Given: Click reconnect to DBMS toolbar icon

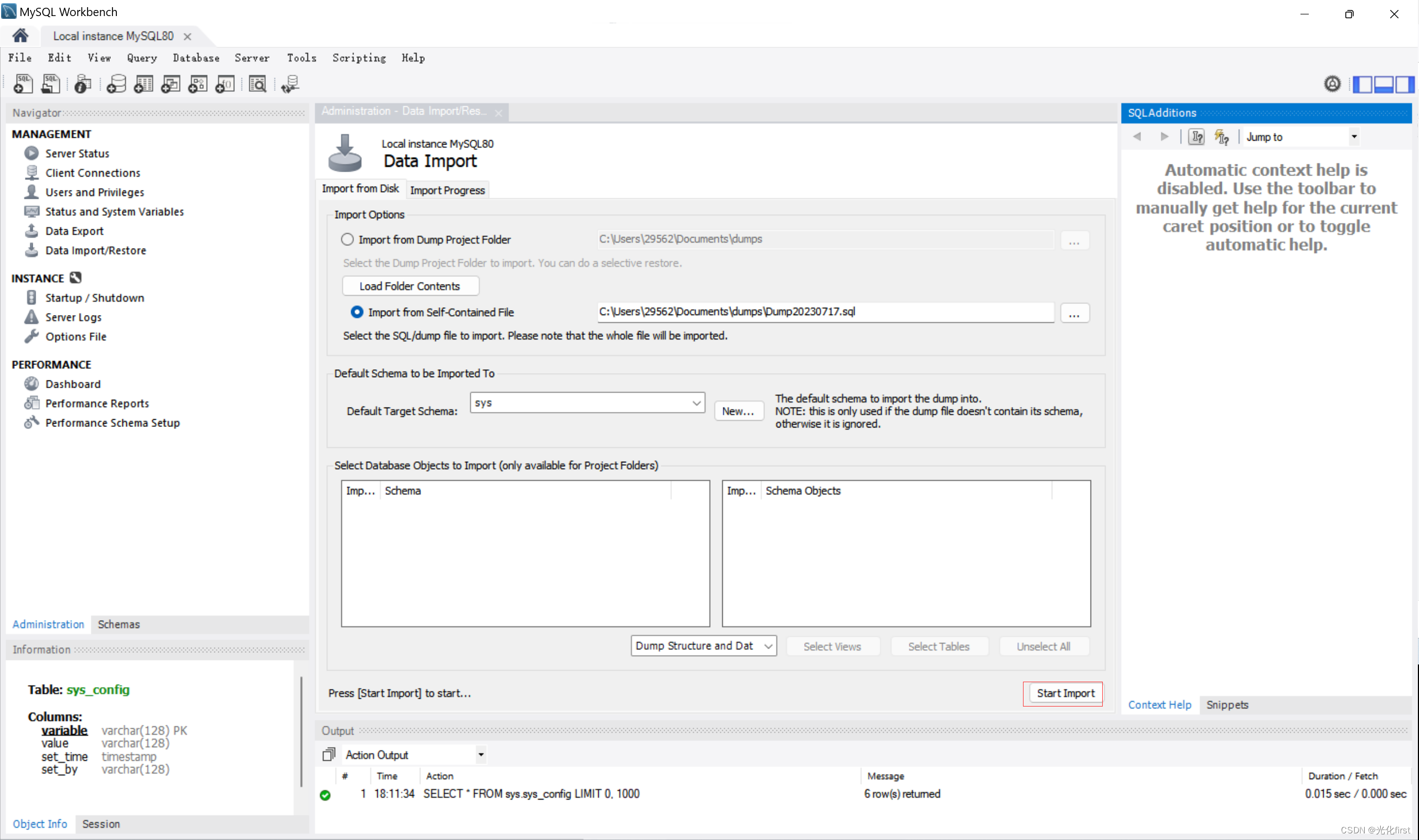Looking at the screenshot, I should coord(290,84).
